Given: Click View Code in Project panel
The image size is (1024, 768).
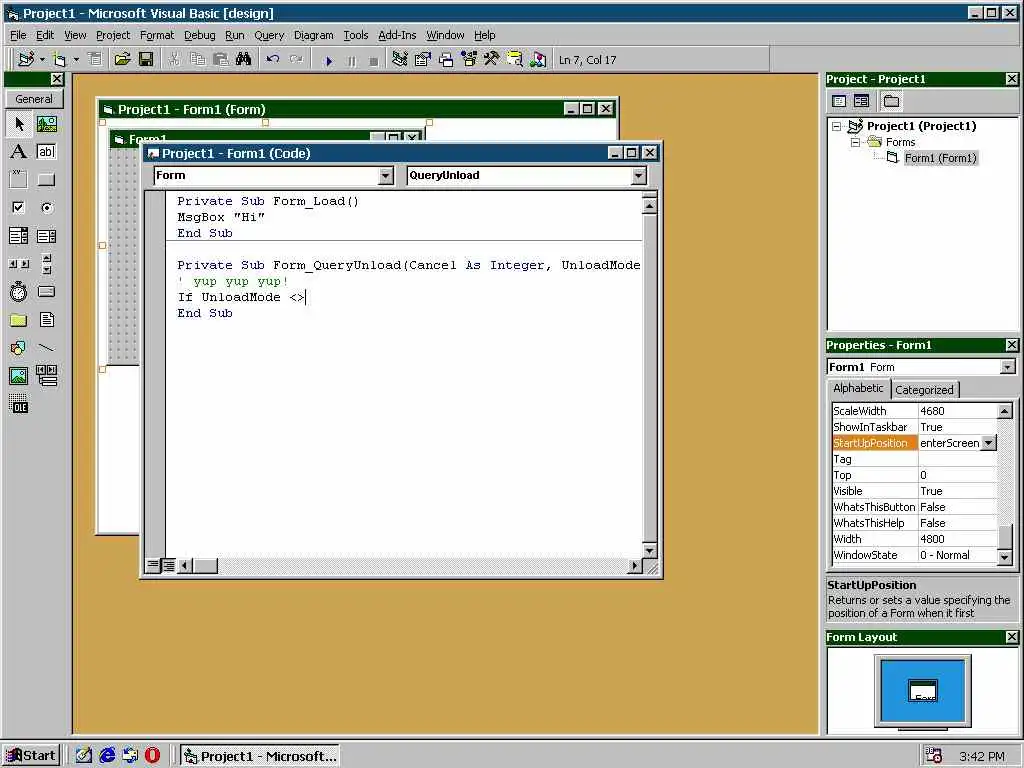Looking at the screenshot, I should (x=839, y=101).
